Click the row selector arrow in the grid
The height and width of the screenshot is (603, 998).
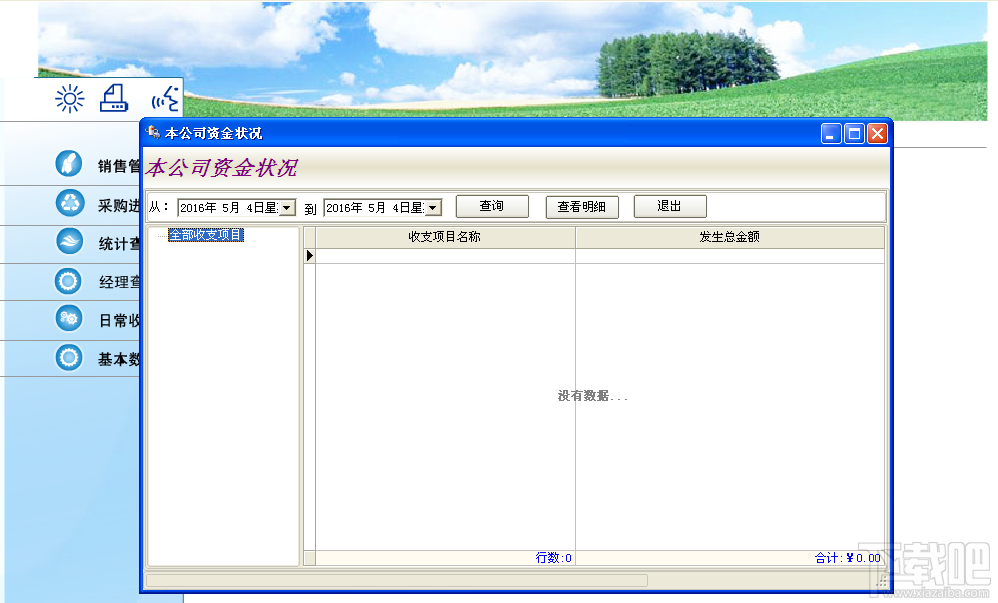[x=312, y=254]
